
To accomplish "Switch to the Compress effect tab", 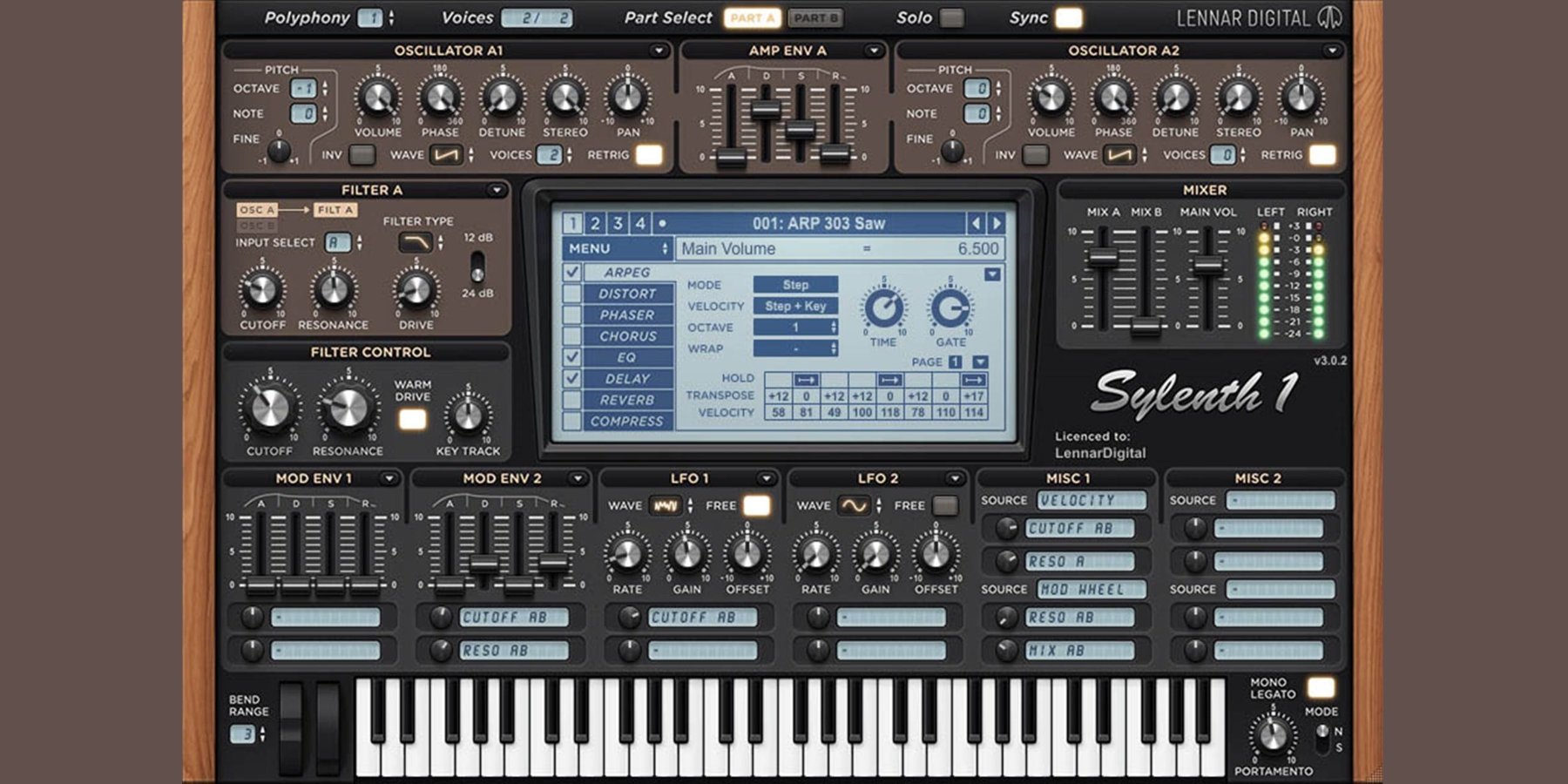I will 627,421.
